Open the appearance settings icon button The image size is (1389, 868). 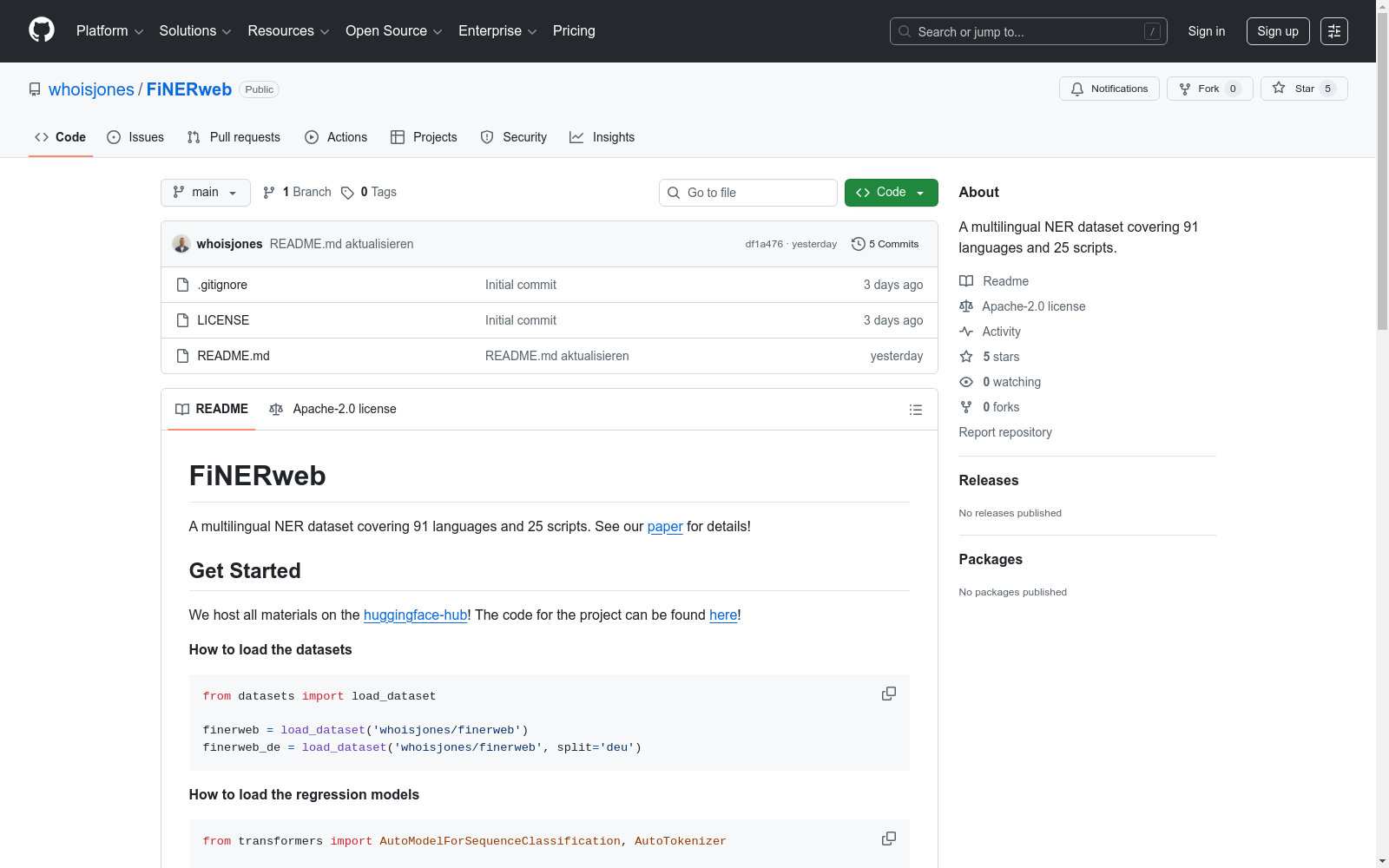[1334, 31]
